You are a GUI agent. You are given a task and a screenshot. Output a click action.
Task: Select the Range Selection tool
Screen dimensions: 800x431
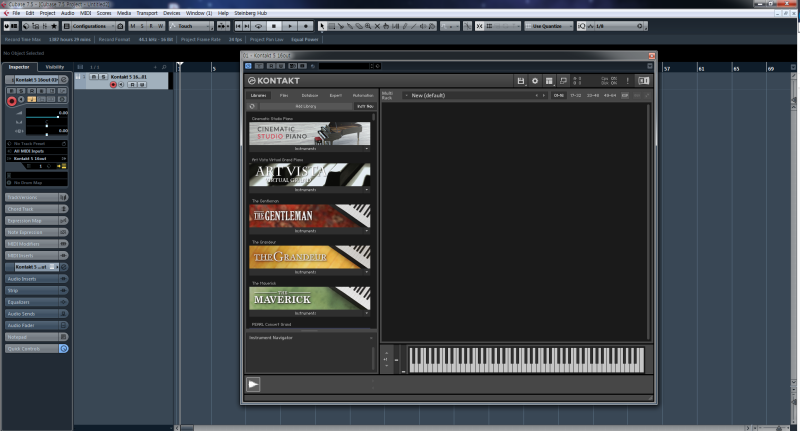331,26
